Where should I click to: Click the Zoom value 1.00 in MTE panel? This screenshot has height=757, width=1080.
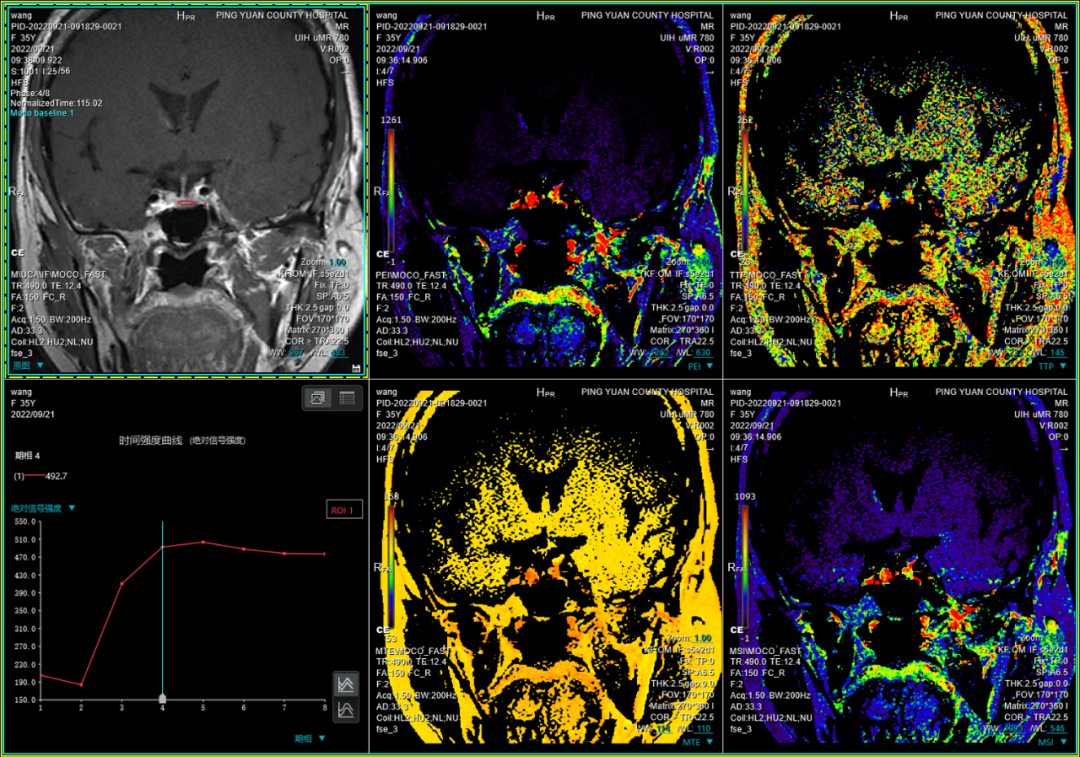click(x=703, y=639)
